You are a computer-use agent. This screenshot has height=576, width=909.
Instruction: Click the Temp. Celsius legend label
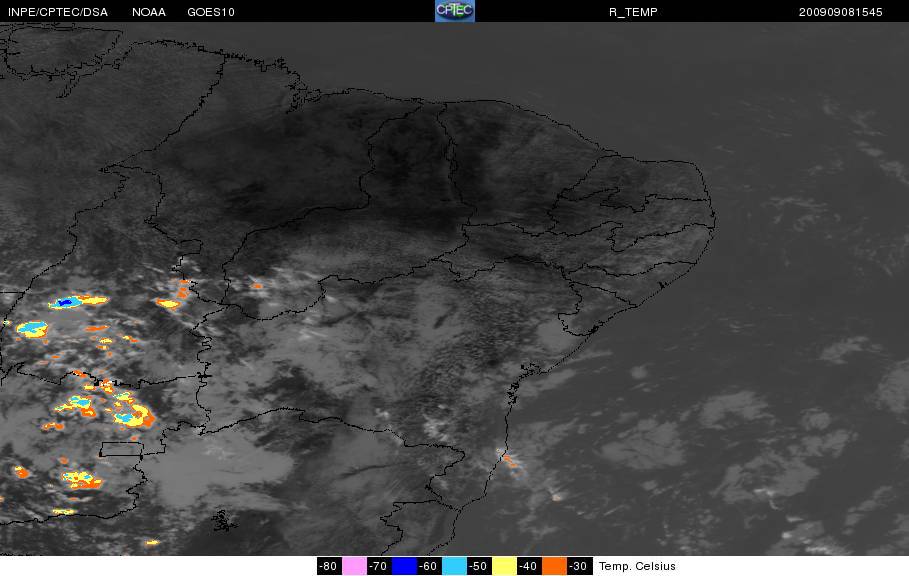coord(637,566)
